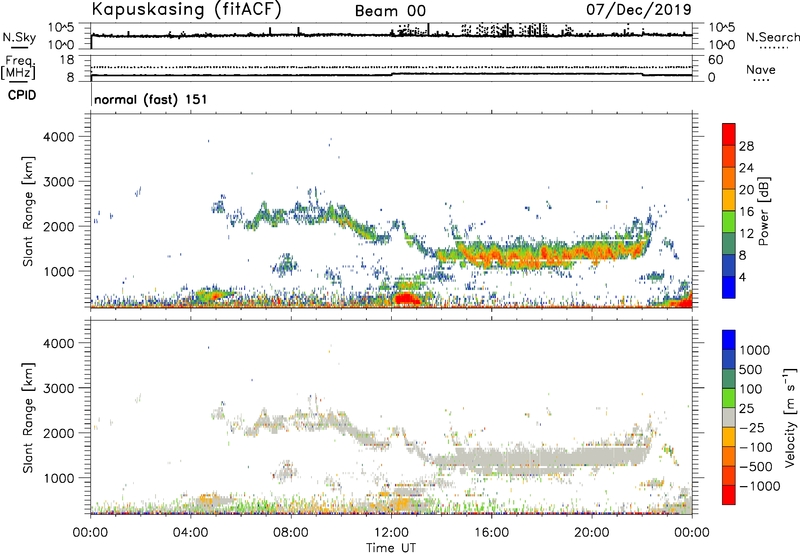This screenshot has width=800, height=554.
Task: Click the 'Power [dB]' colorbar label
Action: 763,211
